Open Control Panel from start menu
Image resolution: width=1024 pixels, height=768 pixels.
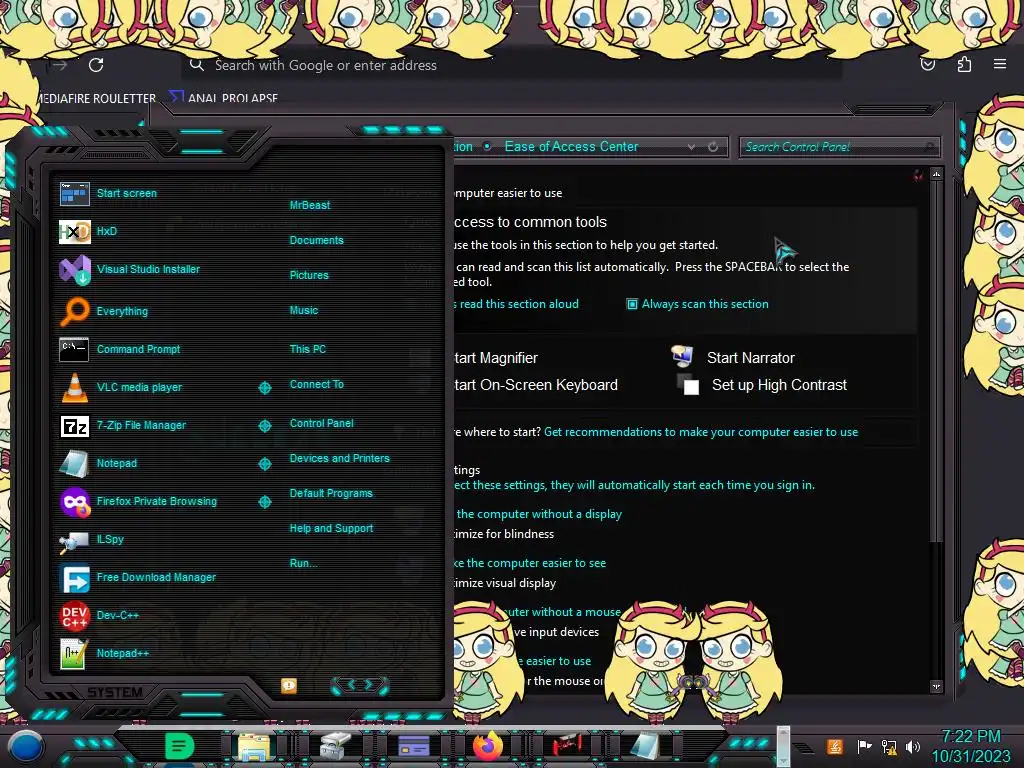tap(321, 423)
